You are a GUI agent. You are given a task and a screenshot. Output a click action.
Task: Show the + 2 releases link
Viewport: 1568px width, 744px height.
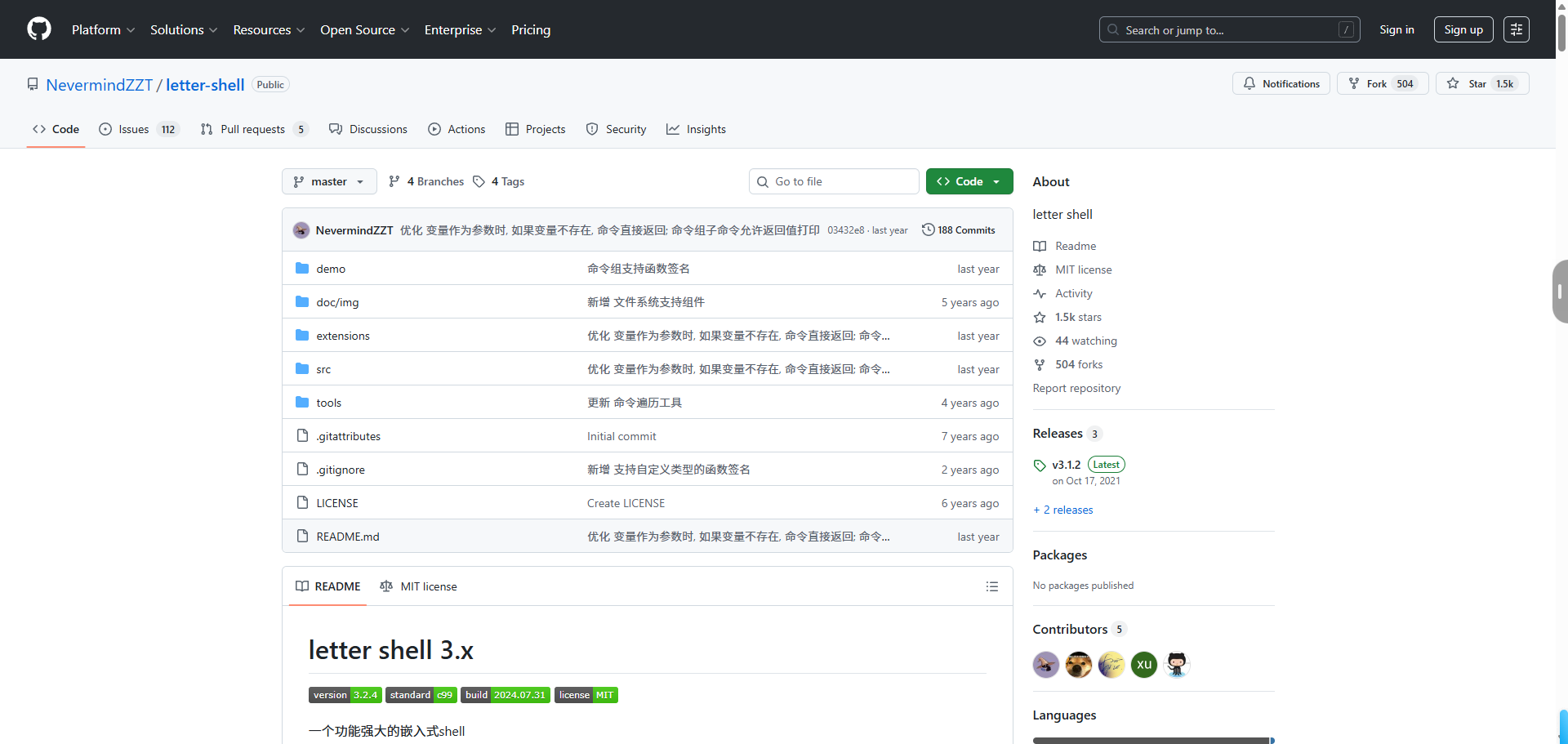pyautogui.click(x=1063, y=510)
